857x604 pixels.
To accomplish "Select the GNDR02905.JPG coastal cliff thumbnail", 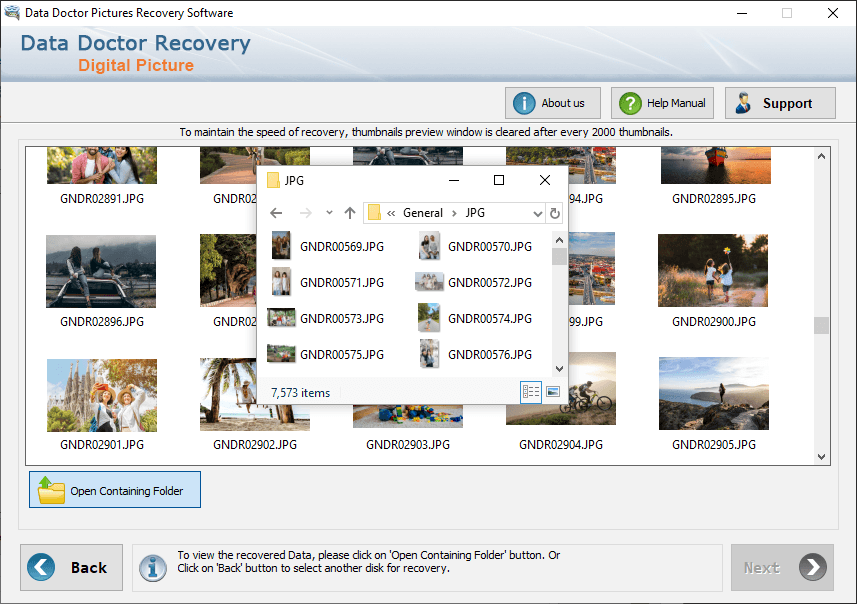I will coord(714,394).
